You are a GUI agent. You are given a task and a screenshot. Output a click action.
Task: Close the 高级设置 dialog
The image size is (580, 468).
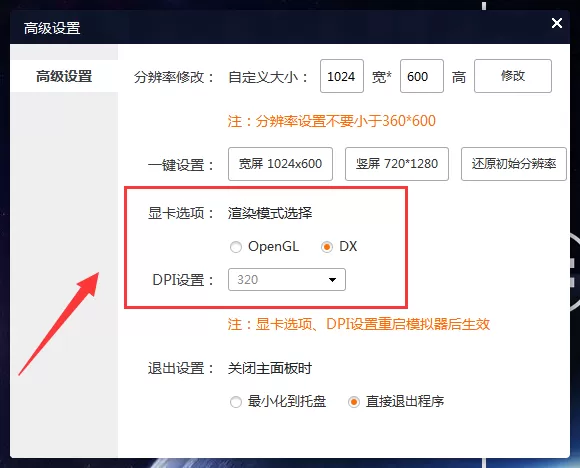[557, 23]
